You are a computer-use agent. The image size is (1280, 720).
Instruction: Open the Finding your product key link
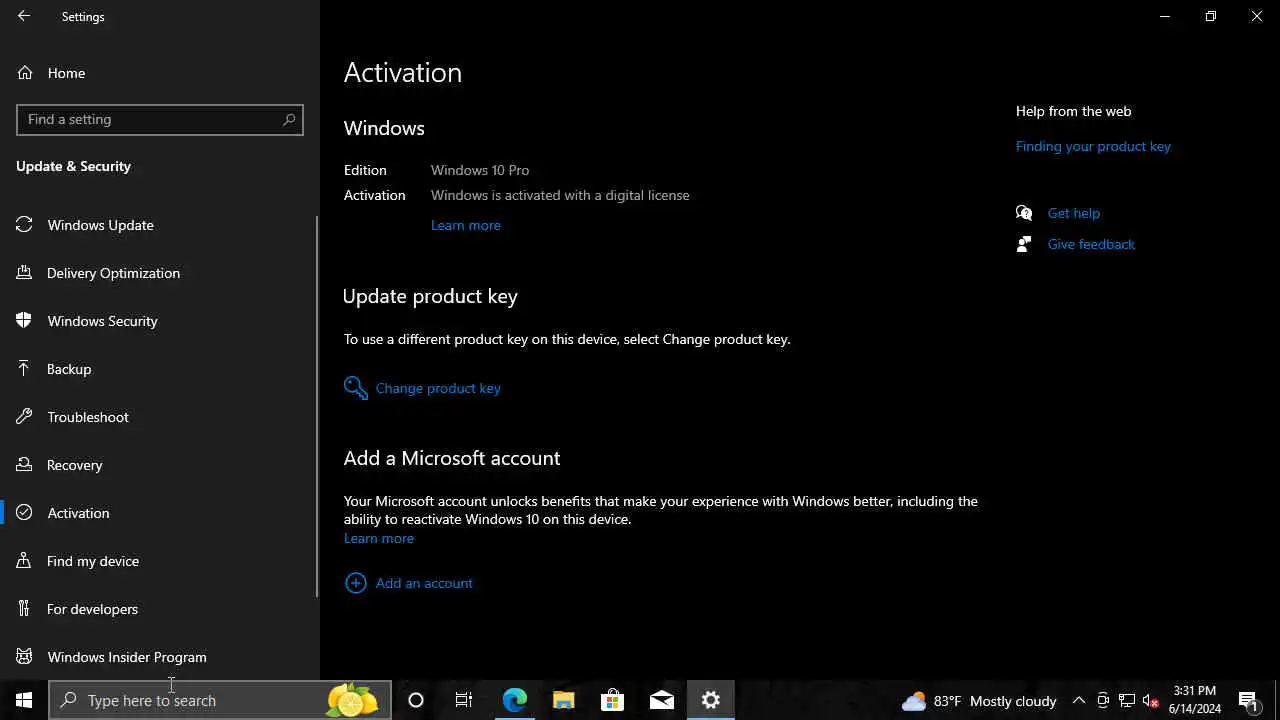pos(1093,146)
